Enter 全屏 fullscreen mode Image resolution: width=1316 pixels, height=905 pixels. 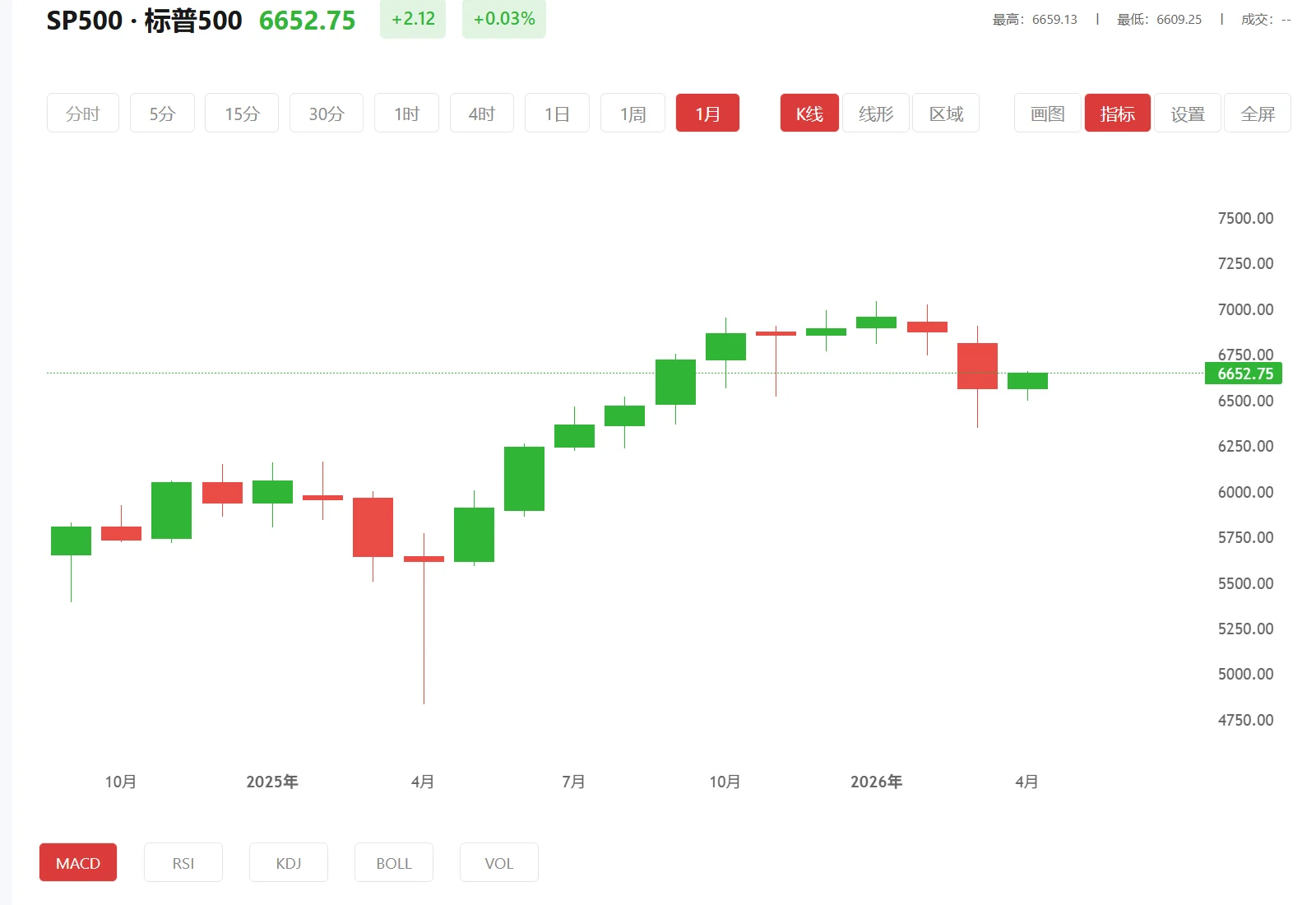tap(1257, 114)
